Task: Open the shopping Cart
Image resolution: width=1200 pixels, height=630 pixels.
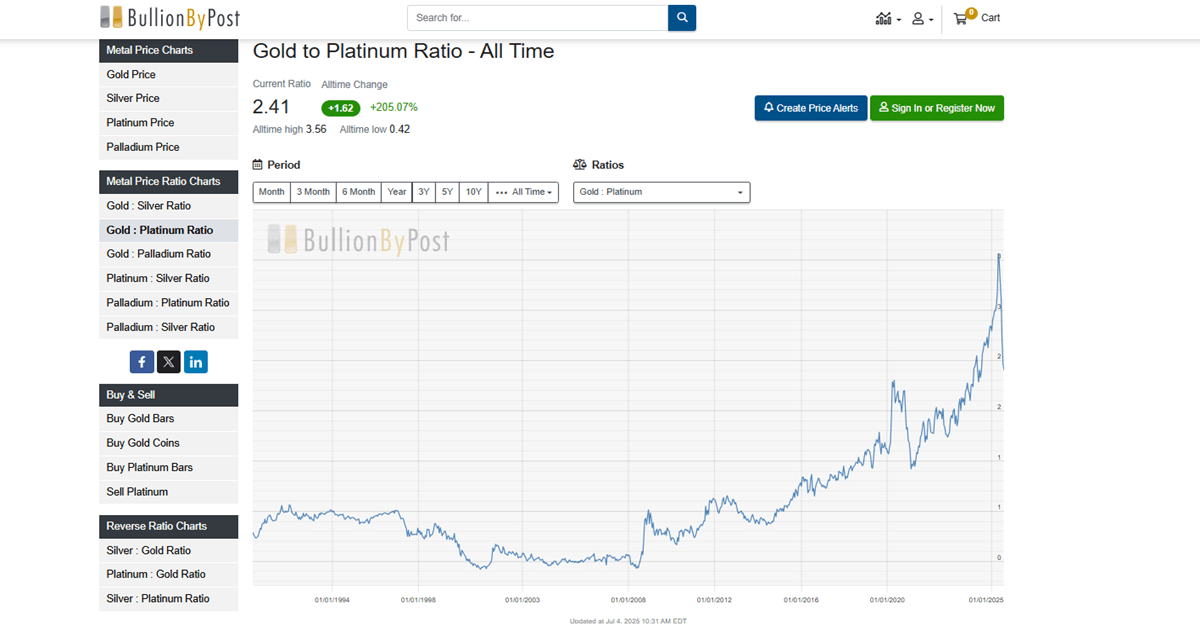Action: click(976, 18)
